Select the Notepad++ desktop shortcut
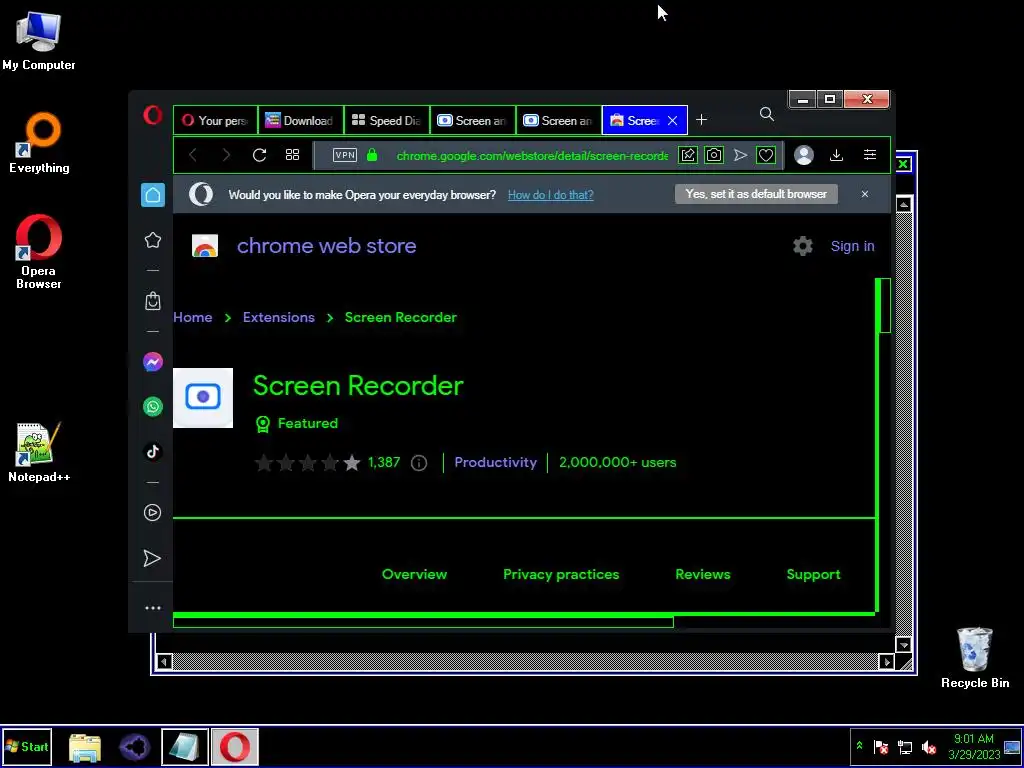1024x768 pixels. point(39,452)
